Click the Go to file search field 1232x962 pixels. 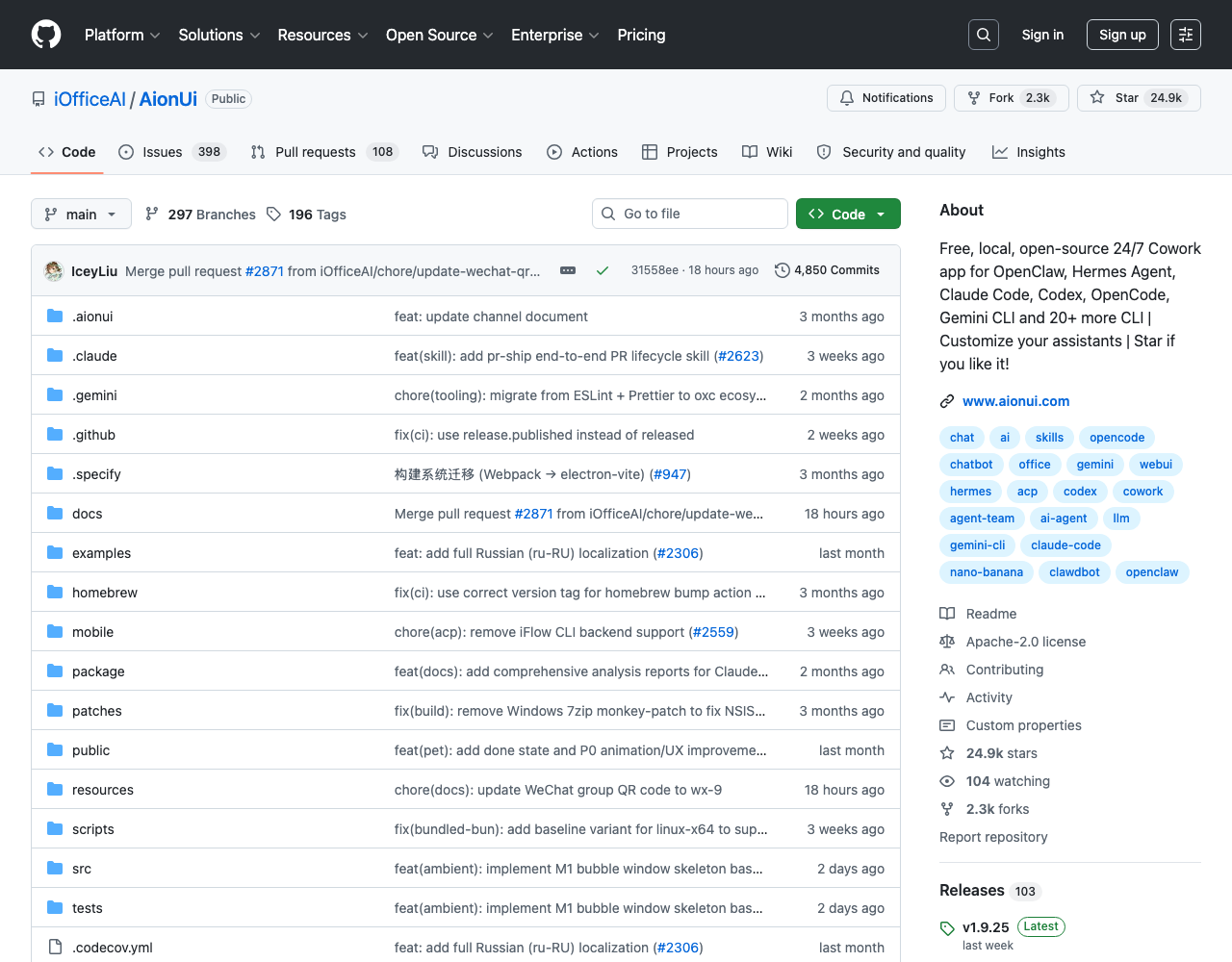[690, 214]
